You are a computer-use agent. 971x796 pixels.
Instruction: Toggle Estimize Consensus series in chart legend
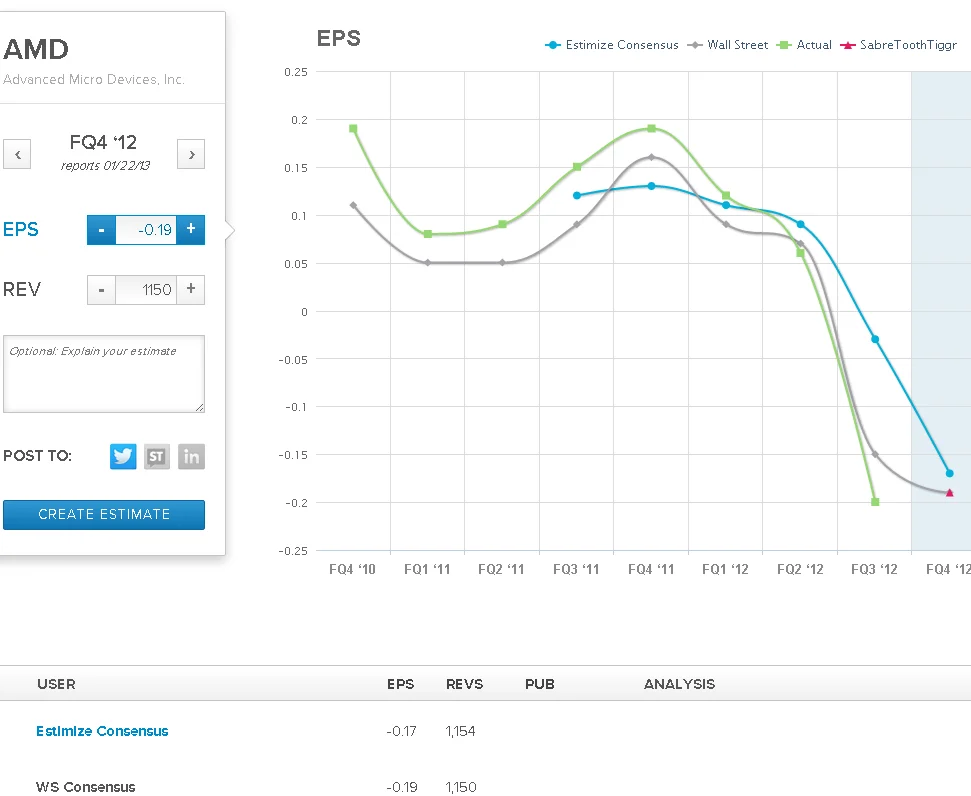612,45
